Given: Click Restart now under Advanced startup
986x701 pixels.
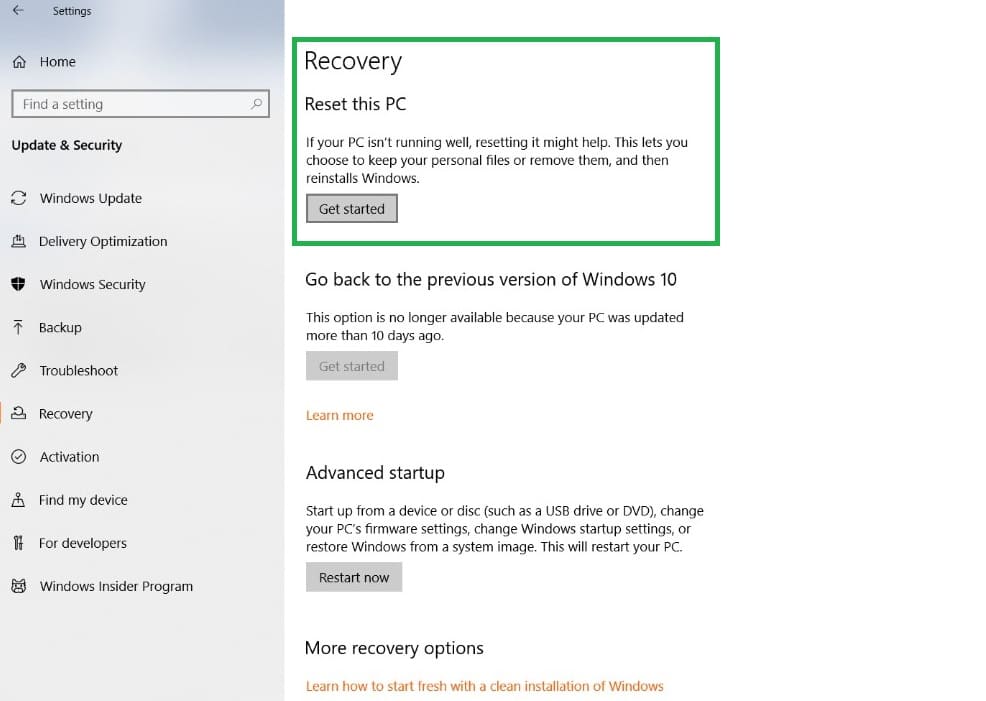Looking at the screenshot, I should tap(354, 577).
